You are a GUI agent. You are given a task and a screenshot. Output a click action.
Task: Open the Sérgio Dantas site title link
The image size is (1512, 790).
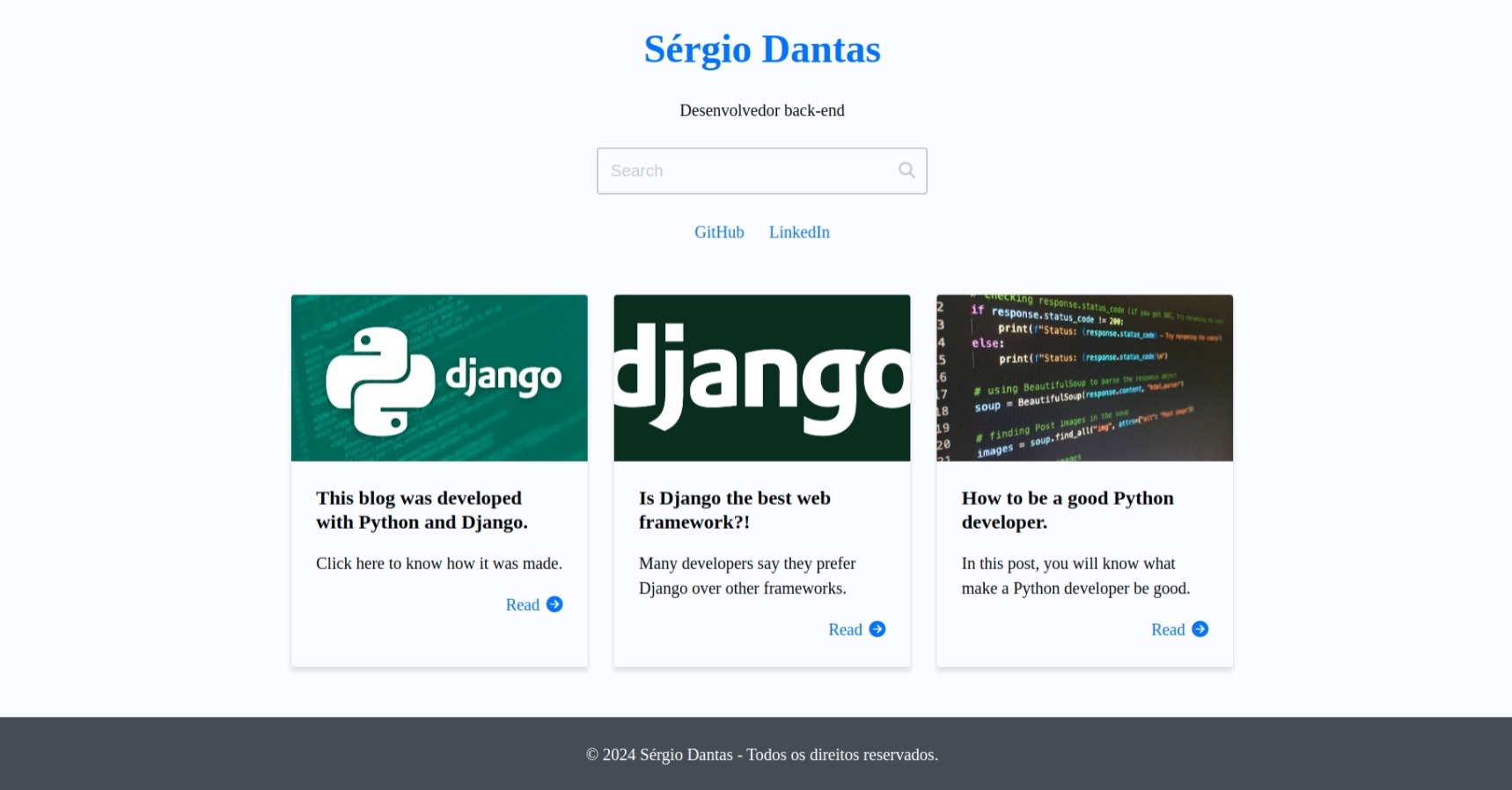tap(762, 49)
